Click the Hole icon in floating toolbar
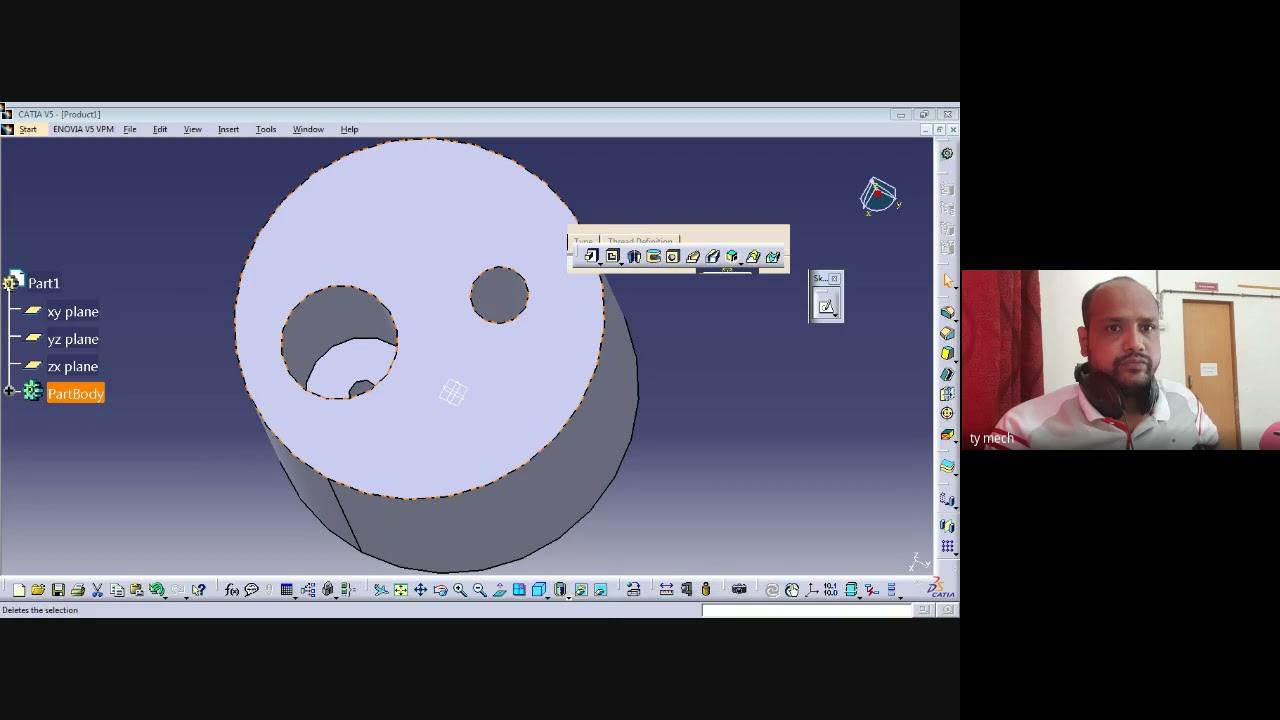 (x=673, y=257)
